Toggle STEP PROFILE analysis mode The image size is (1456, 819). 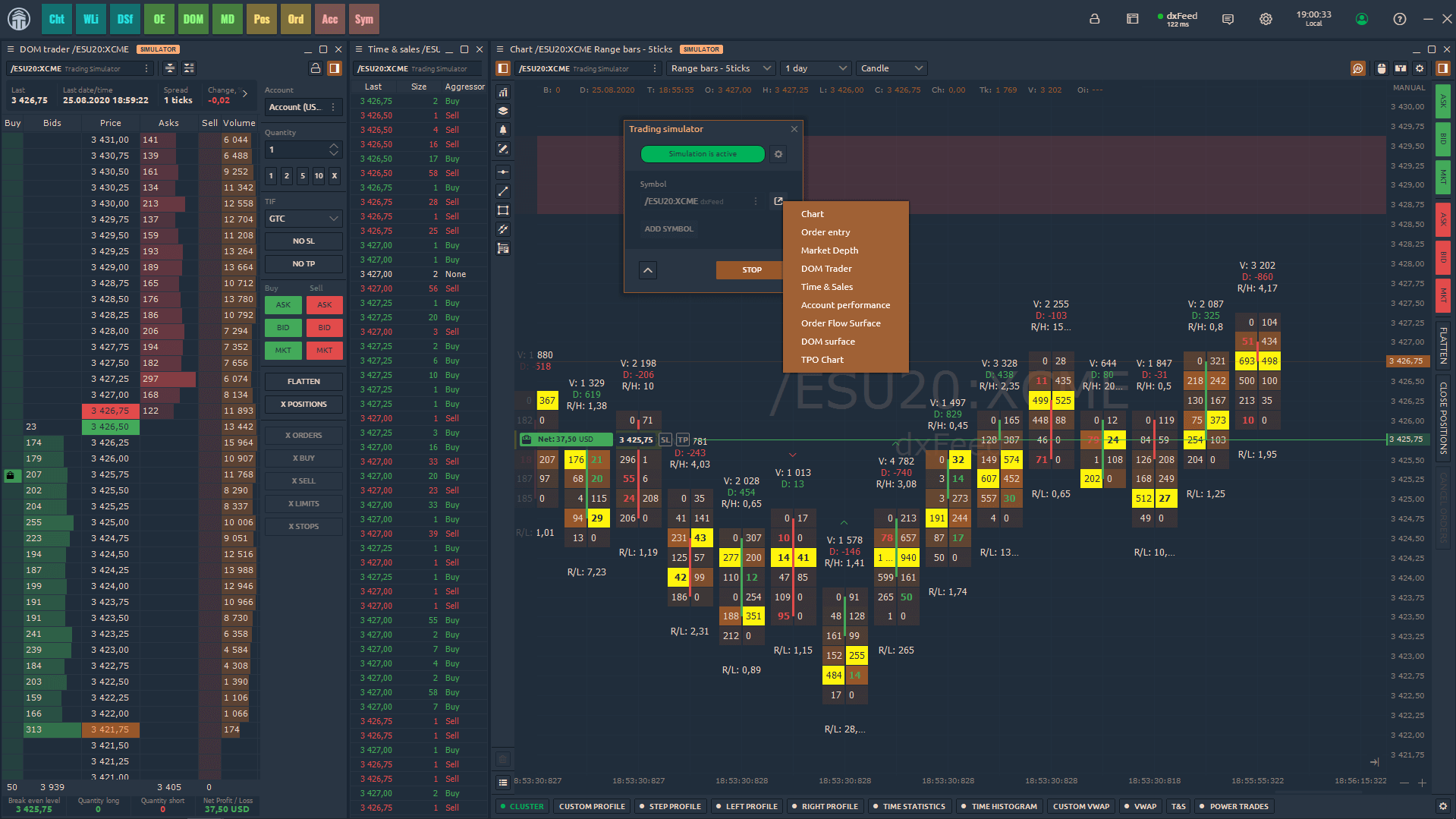coord(670,806)
